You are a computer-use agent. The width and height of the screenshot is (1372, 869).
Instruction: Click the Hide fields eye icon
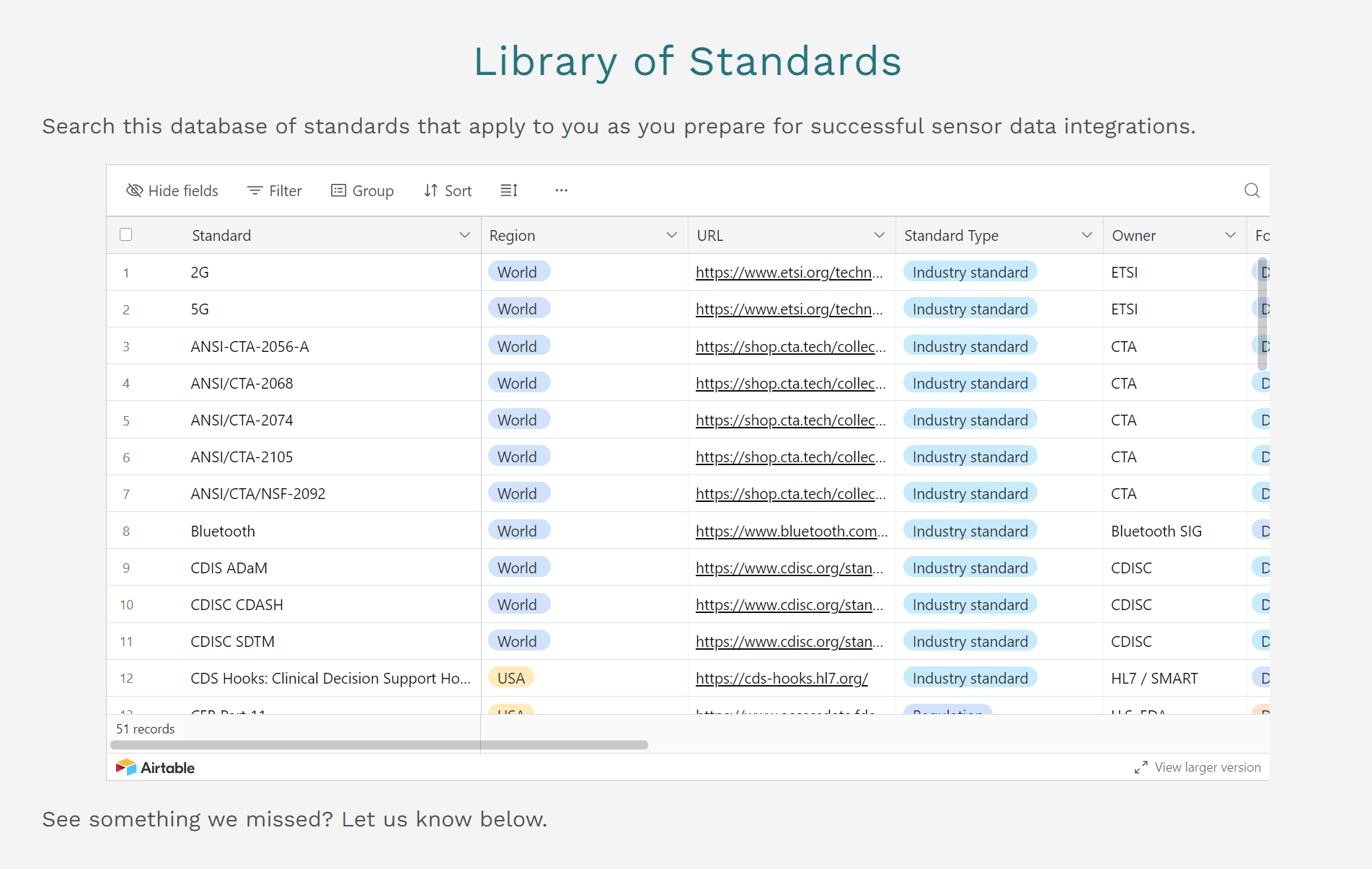coord(134,190)
